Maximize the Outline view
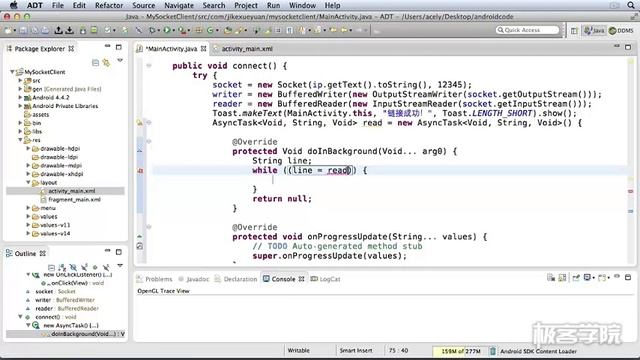This screenshot has width=640, height=360. [x=119, y=252]
